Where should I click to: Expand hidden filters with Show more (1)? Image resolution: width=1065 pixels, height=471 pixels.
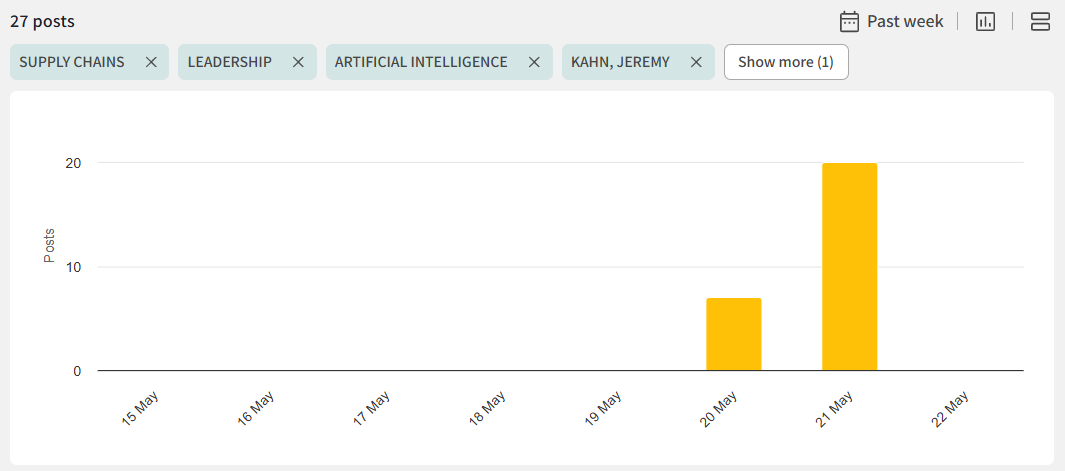785,62
